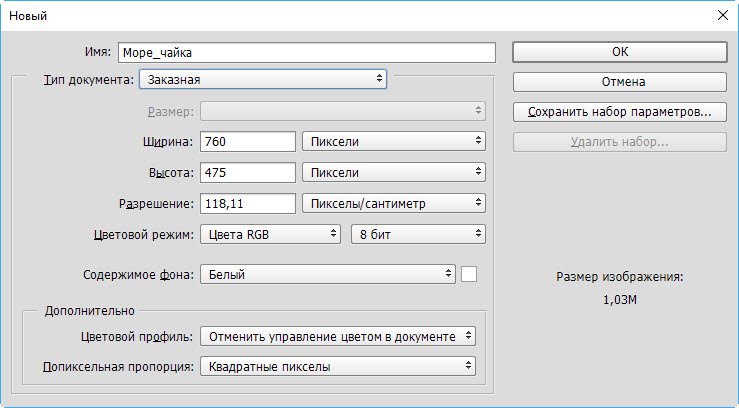Open the Тип документа dropdown set to Заказная
This screenshot has height=408, width=739.
point(263,77)
